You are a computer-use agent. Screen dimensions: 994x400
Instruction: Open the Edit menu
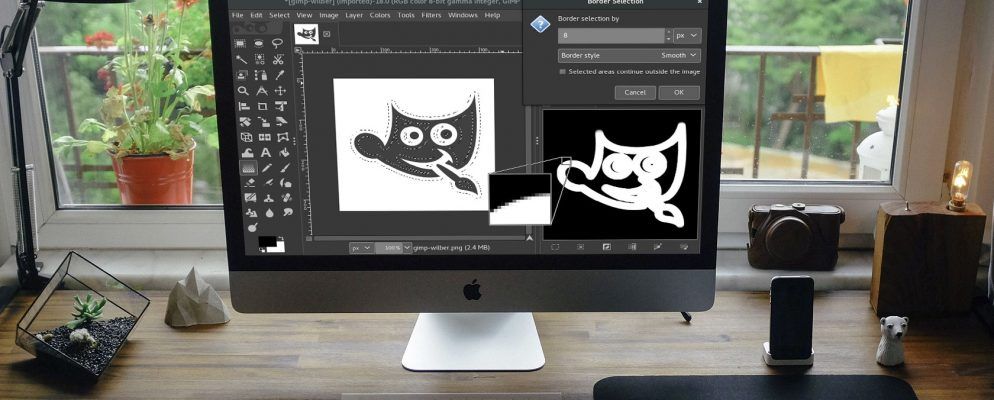(x=256, y=15)
